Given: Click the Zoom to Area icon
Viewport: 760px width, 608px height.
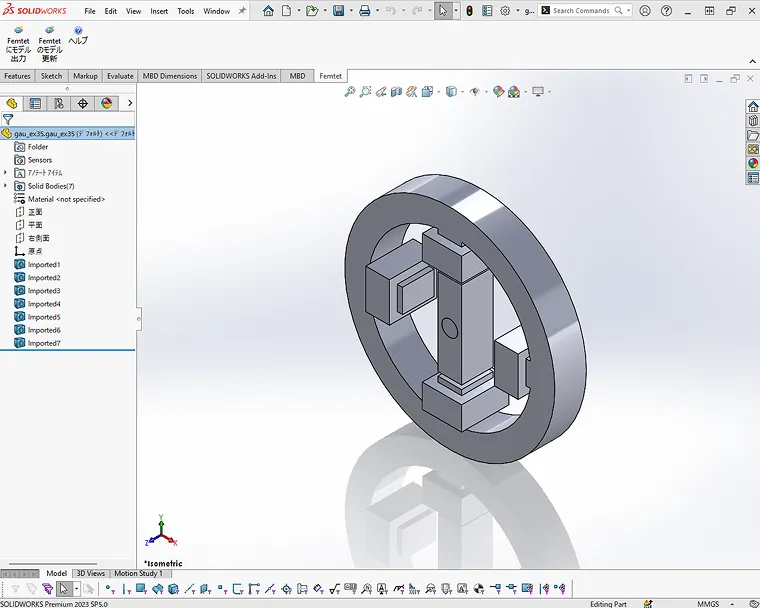Looking at the screenshot, I should click(365, 92).
